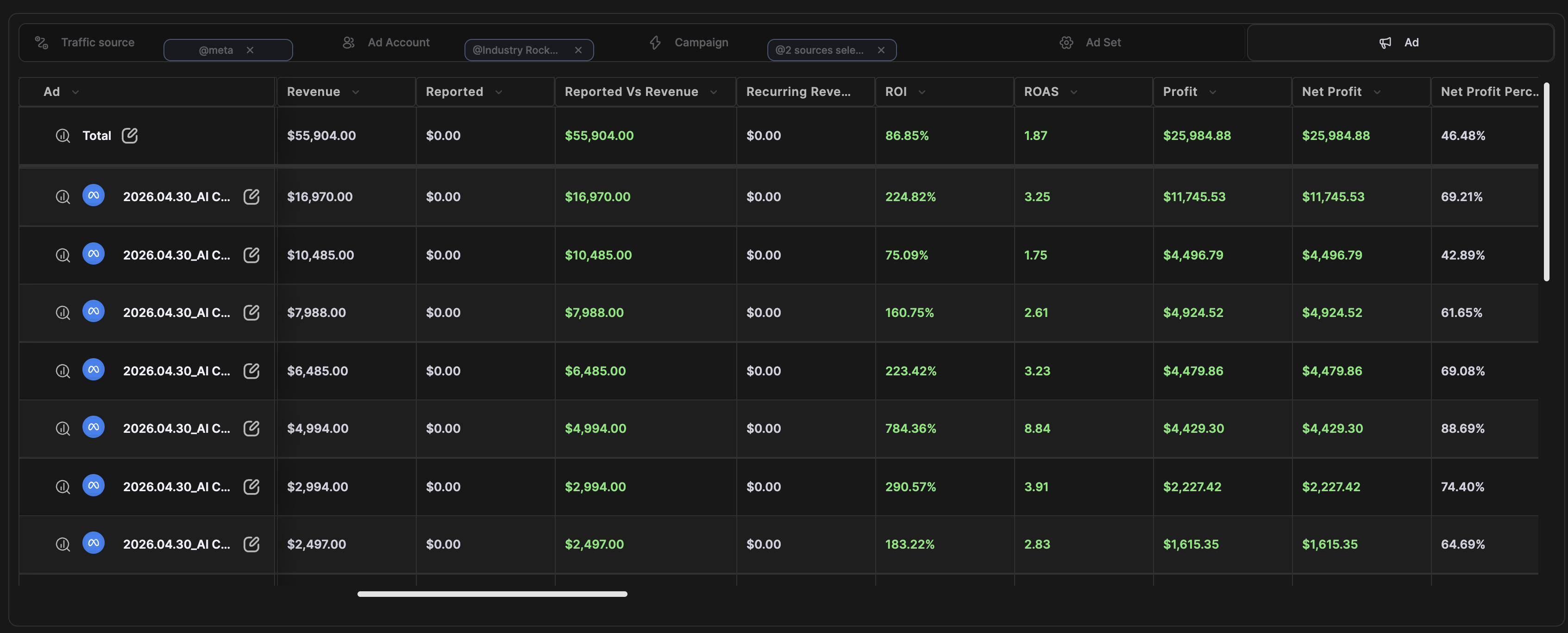Image resolution: width=1568 pixels, height=633 pixels.
Task: Click net profit percent 42.89%
Action: click(x=1463, y=255)
